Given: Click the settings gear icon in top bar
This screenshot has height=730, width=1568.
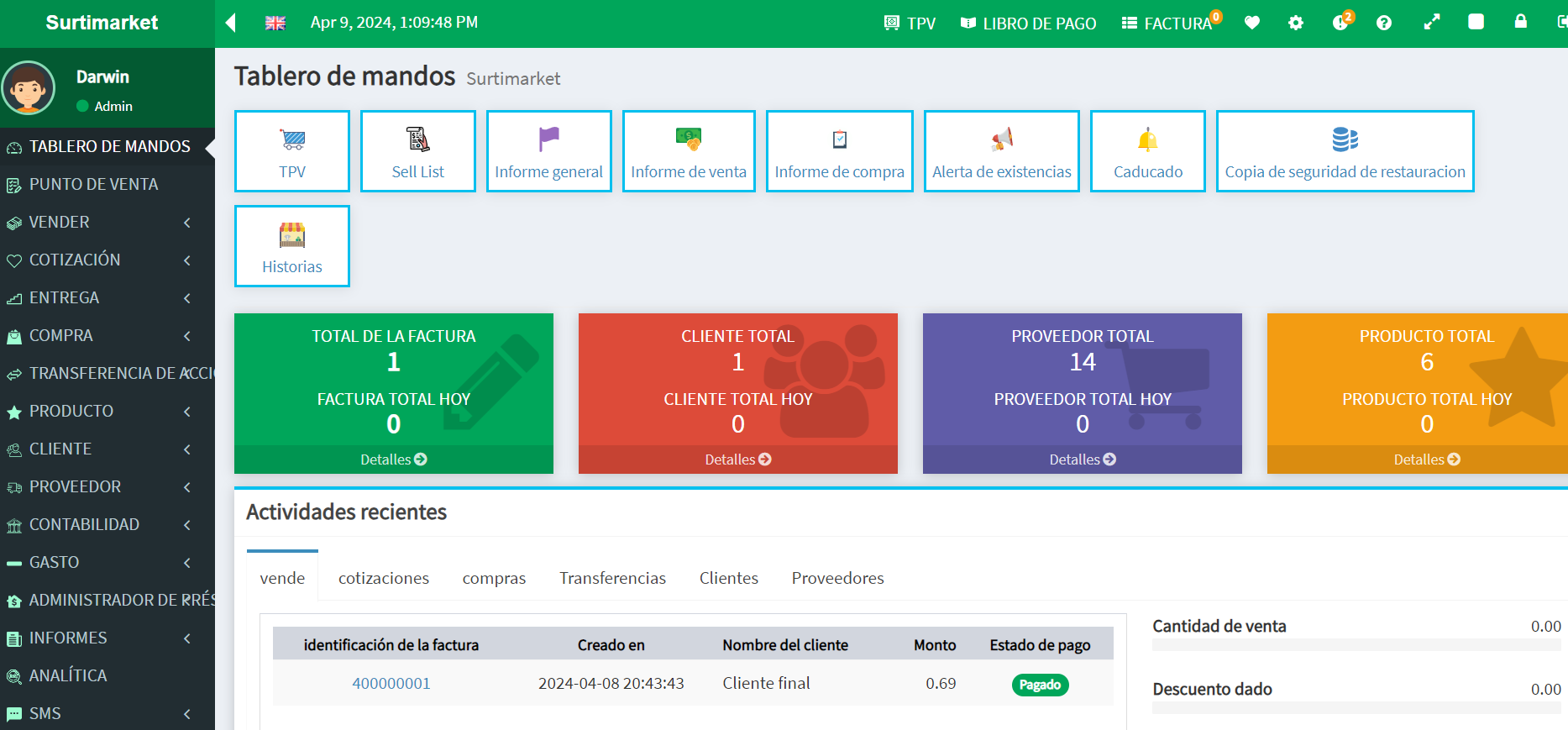Looking at the screenshot, I should [x=1296, y=23].
